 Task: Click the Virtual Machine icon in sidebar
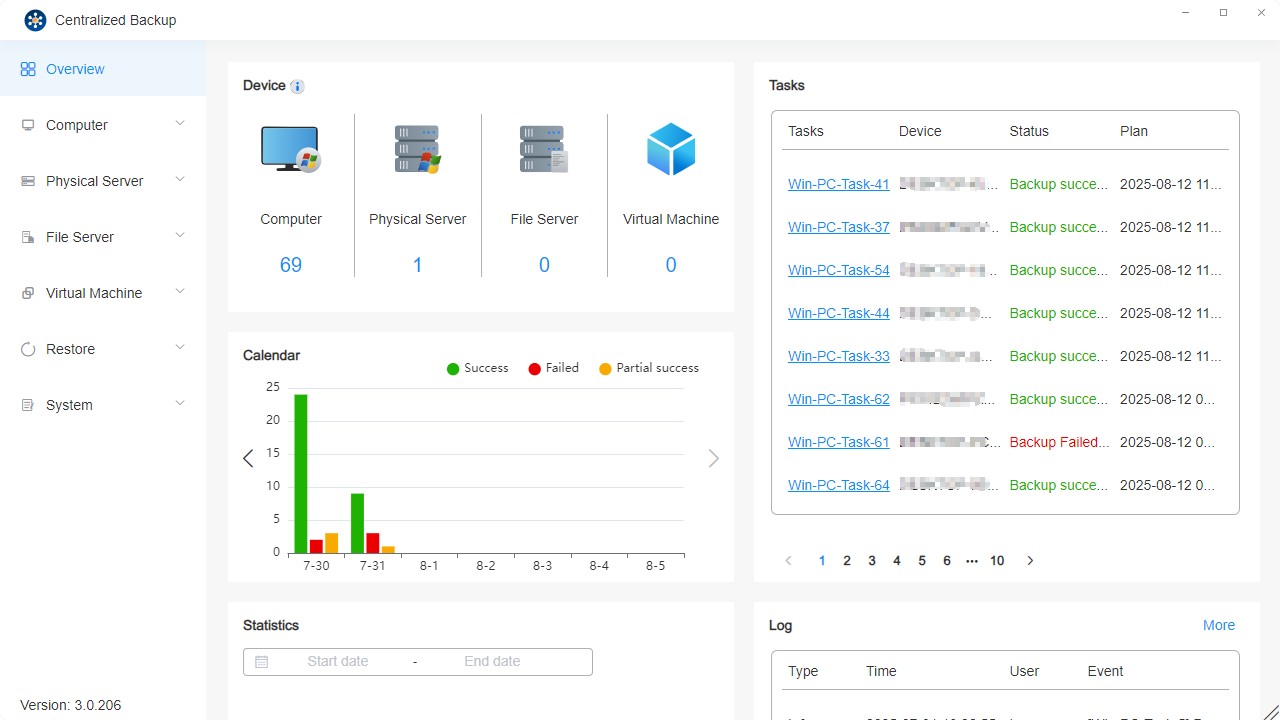28,294
